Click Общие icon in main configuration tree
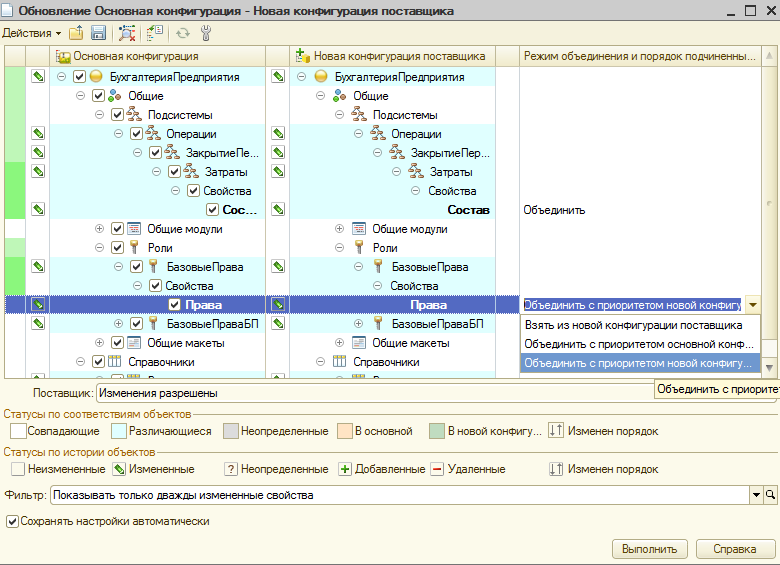Image resolution: width=780 pixels, height=565 pixels. point(115,95)
